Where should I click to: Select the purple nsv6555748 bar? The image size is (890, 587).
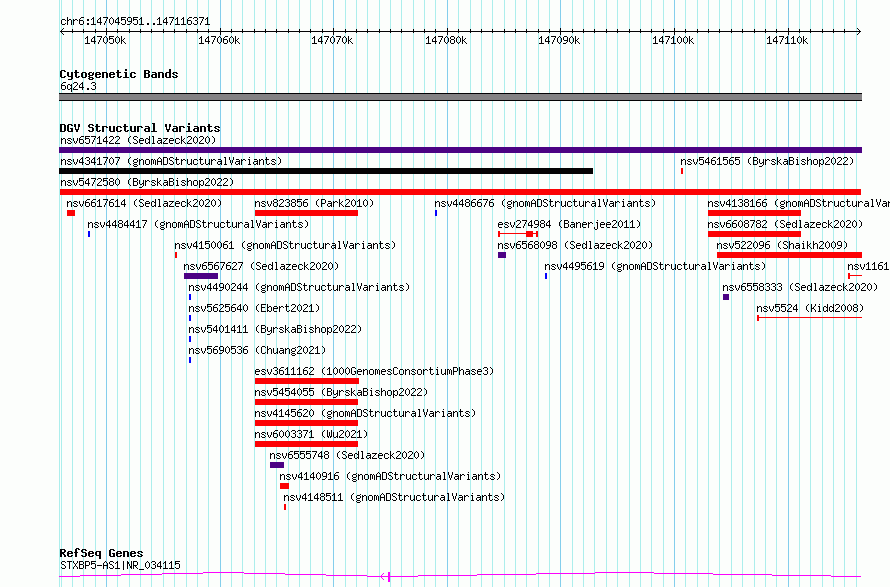click(x=277, y=465)
